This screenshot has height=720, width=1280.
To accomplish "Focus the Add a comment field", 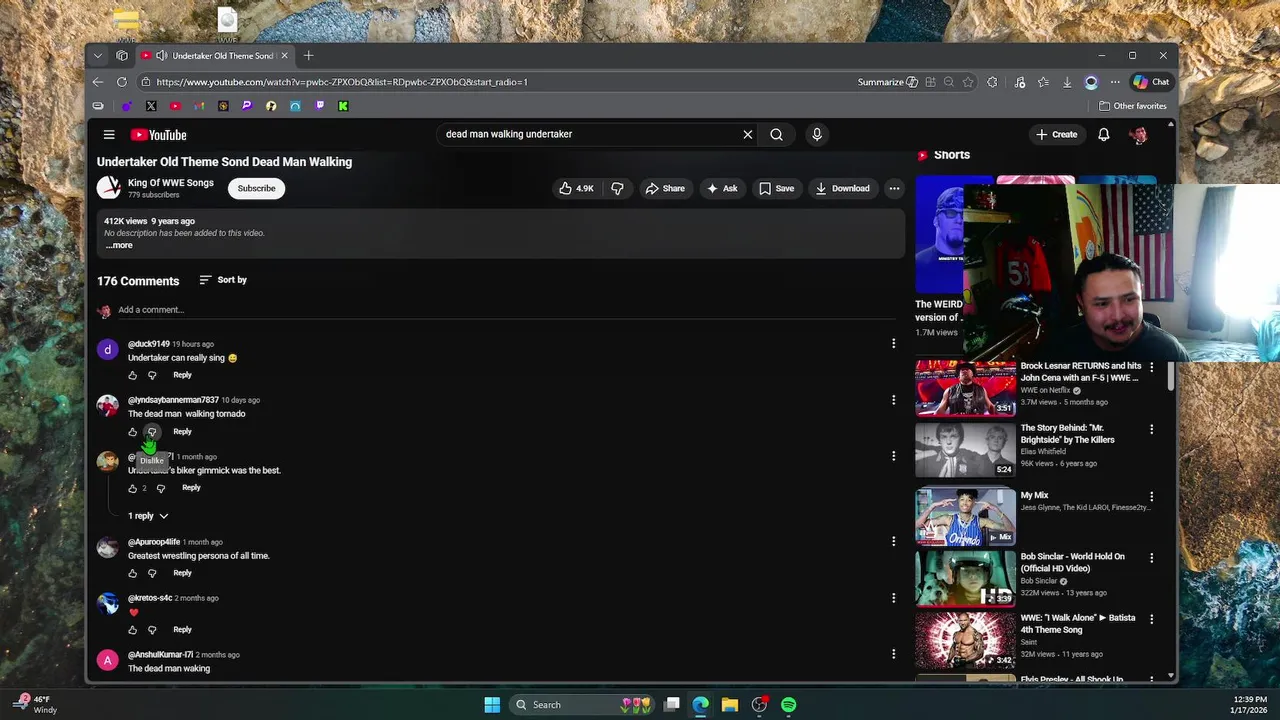I will pyautogui.click(x=505, y=310).
